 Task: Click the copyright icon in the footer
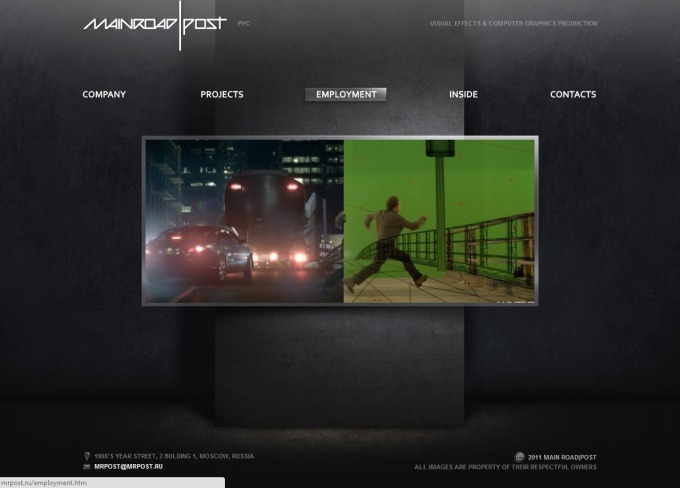click(519, 457)
